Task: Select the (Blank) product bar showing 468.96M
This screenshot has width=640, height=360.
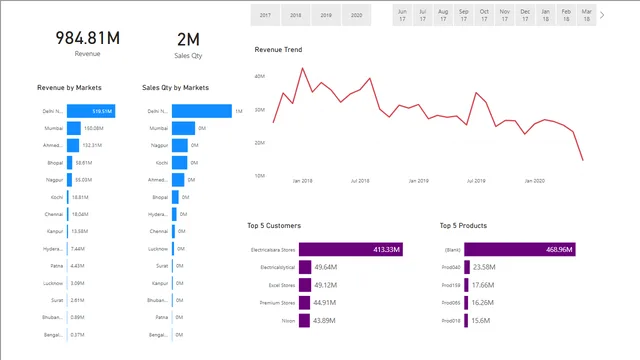Action: [520, 249]
